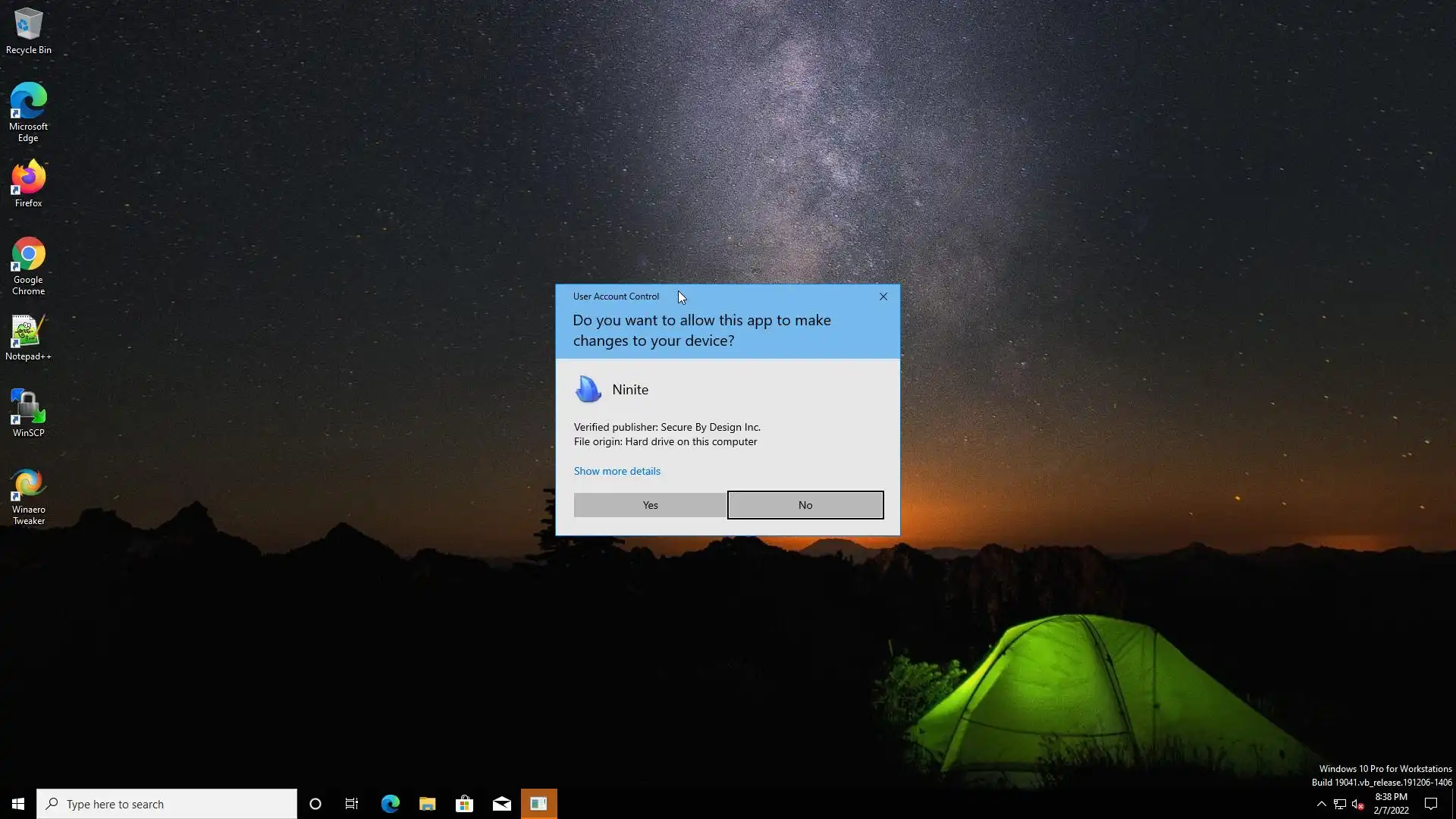Expand Show more details link
The width and height of the screenshot is (1456, 819).
pos(617,471)
